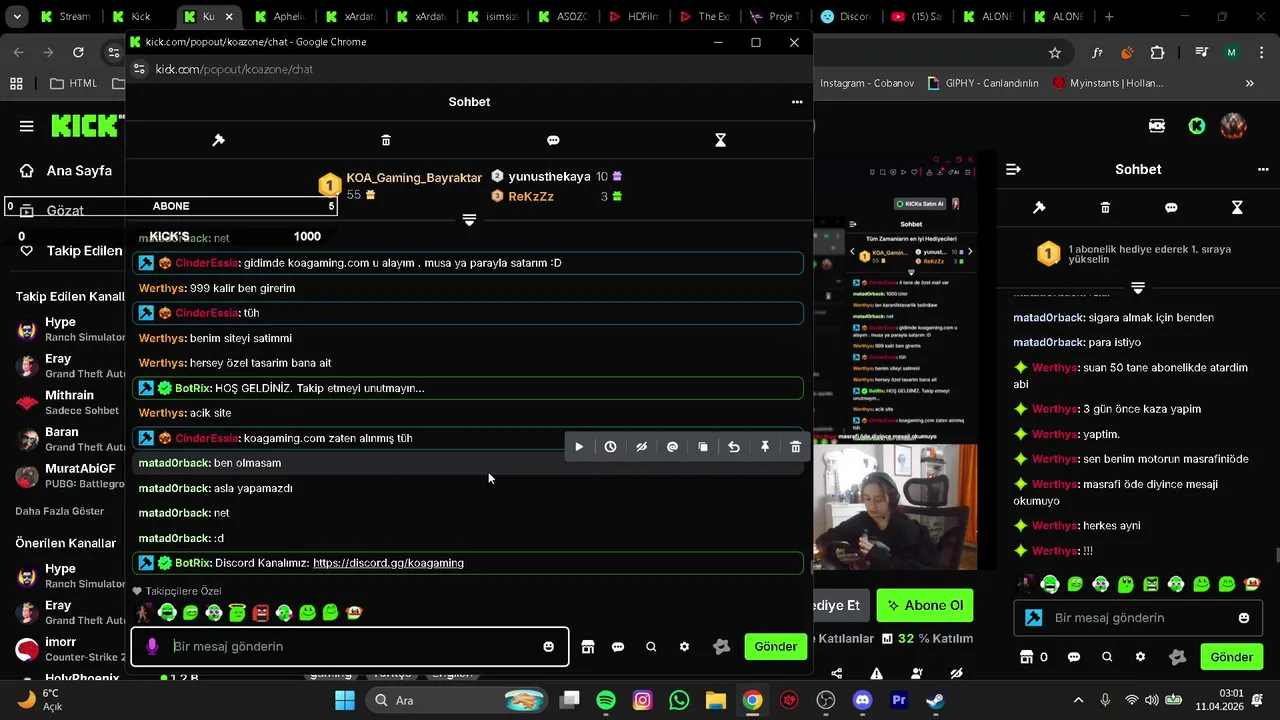1280x720 pixels.
Task: Click the search icon in popout chat footer
Action: click(651, 647)
